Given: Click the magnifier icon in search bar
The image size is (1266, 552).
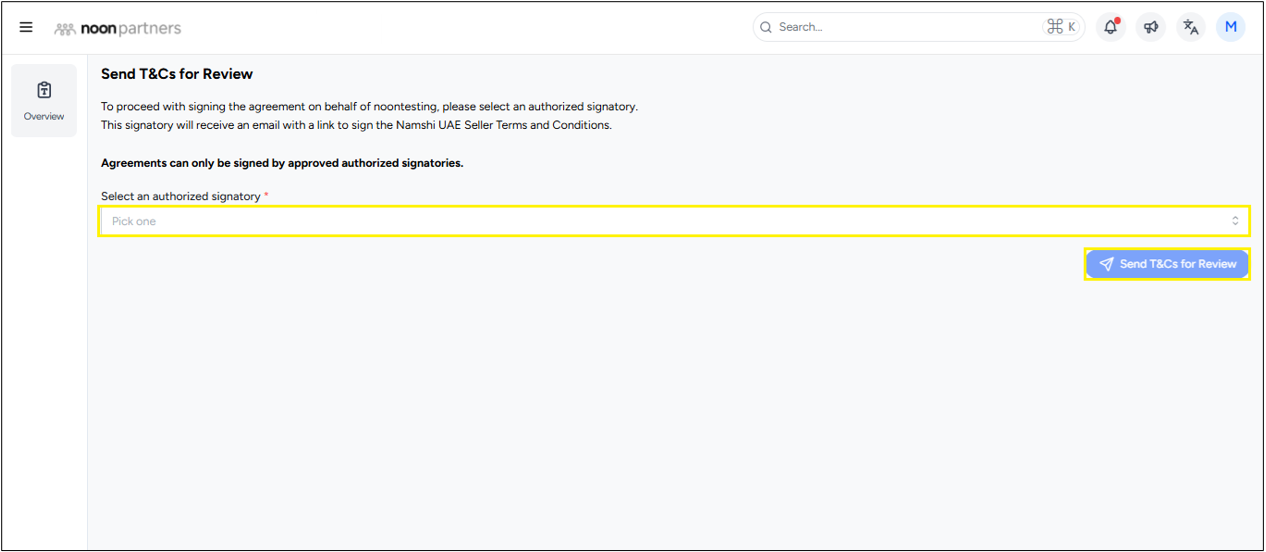Looking at the screenshot, I should coord(766,27).
